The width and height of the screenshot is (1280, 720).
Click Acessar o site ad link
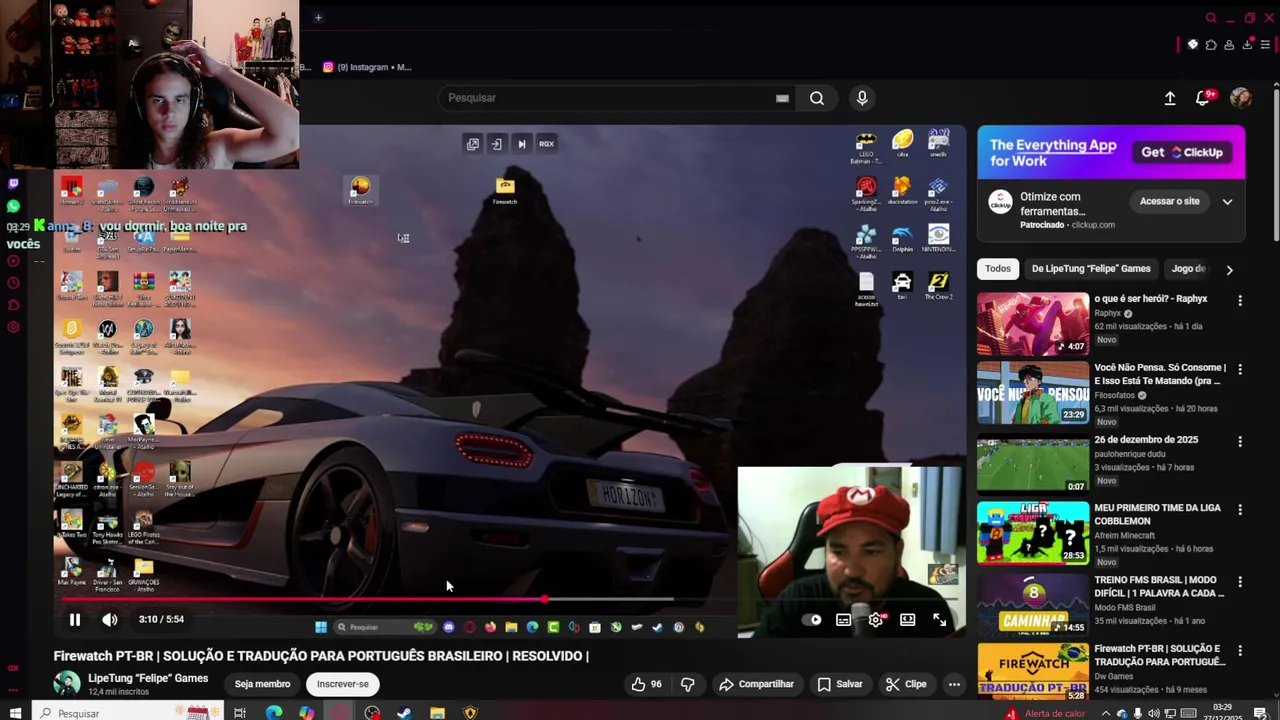(x=1169, y=201)
